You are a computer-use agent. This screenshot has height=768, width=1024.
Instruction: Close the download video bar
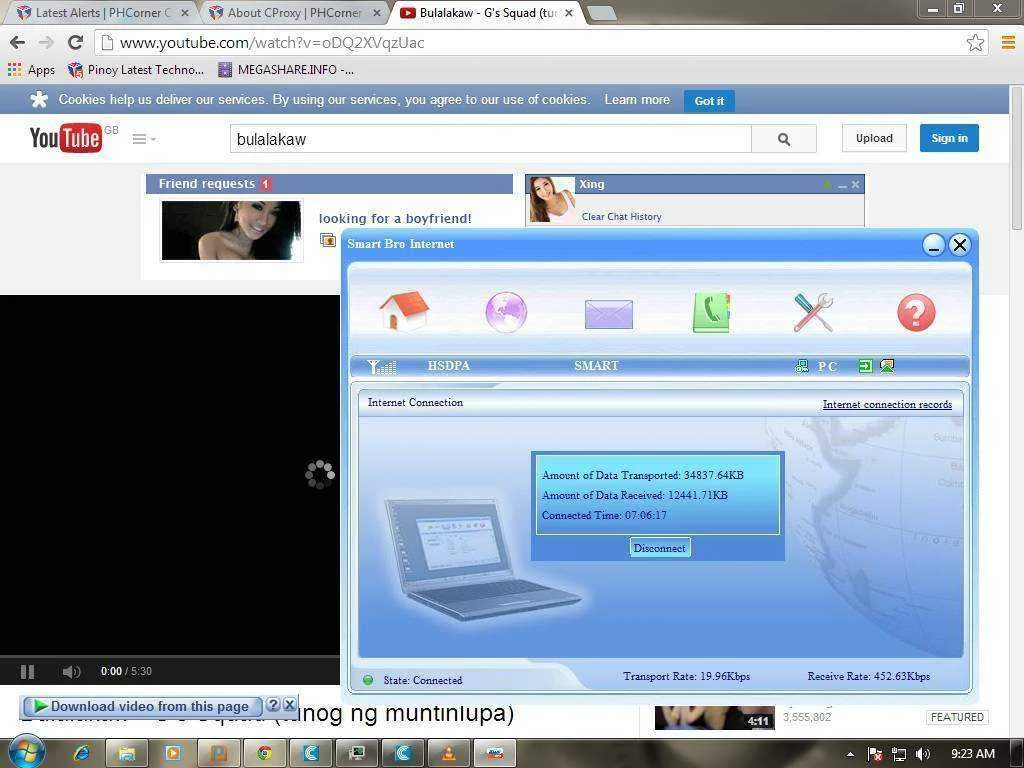click(x=289, y=705)
